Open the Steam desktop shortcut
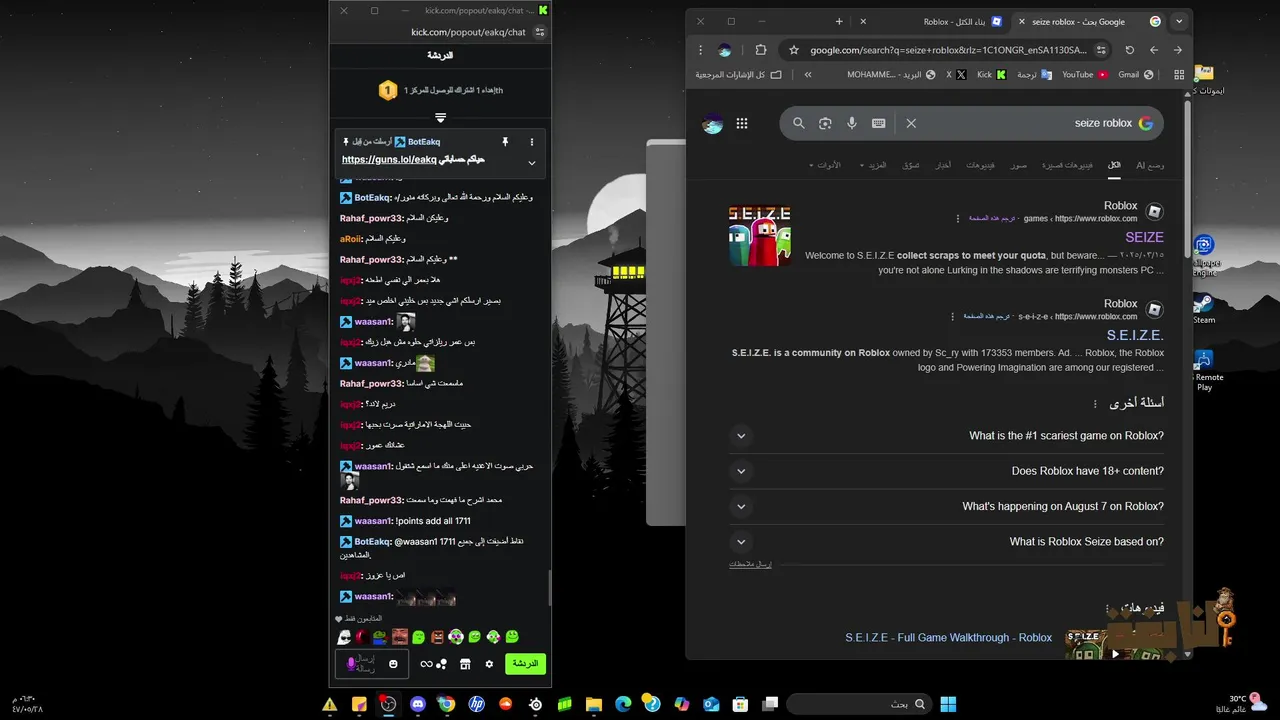The height and width of the screenshot is (720, 1280). tap(1204, 308)
